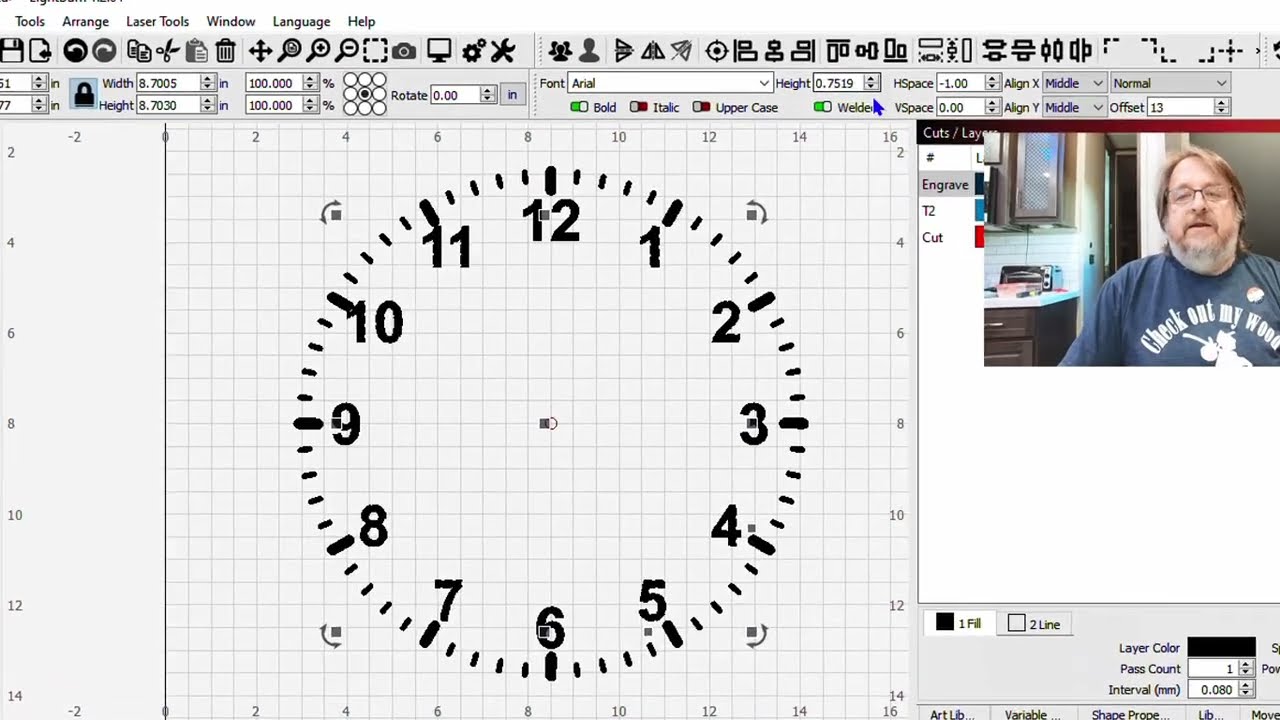Click the Flip horizontal icon
Screen dimensions: 1280x720
point(652,50)
